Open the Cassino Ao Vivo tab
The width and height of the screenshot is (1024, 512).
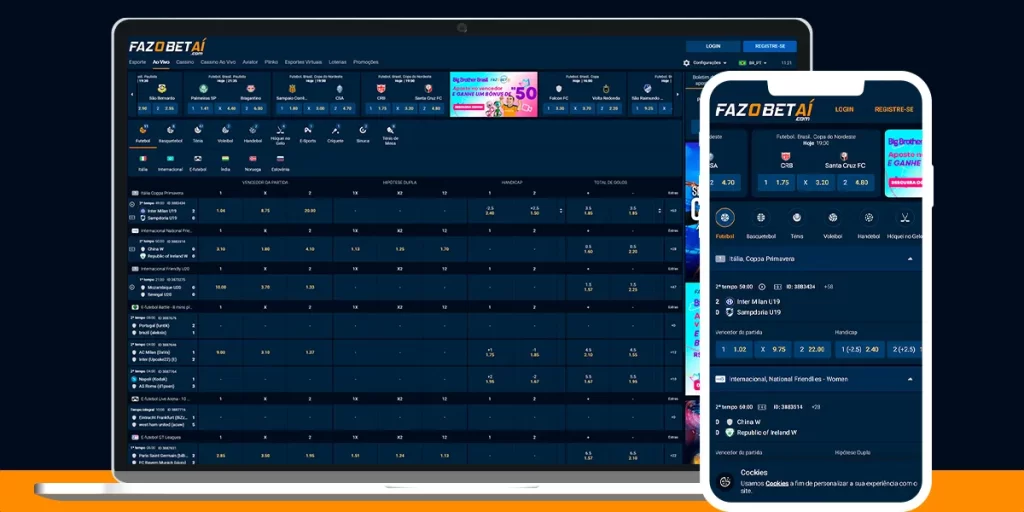[218, 62]
